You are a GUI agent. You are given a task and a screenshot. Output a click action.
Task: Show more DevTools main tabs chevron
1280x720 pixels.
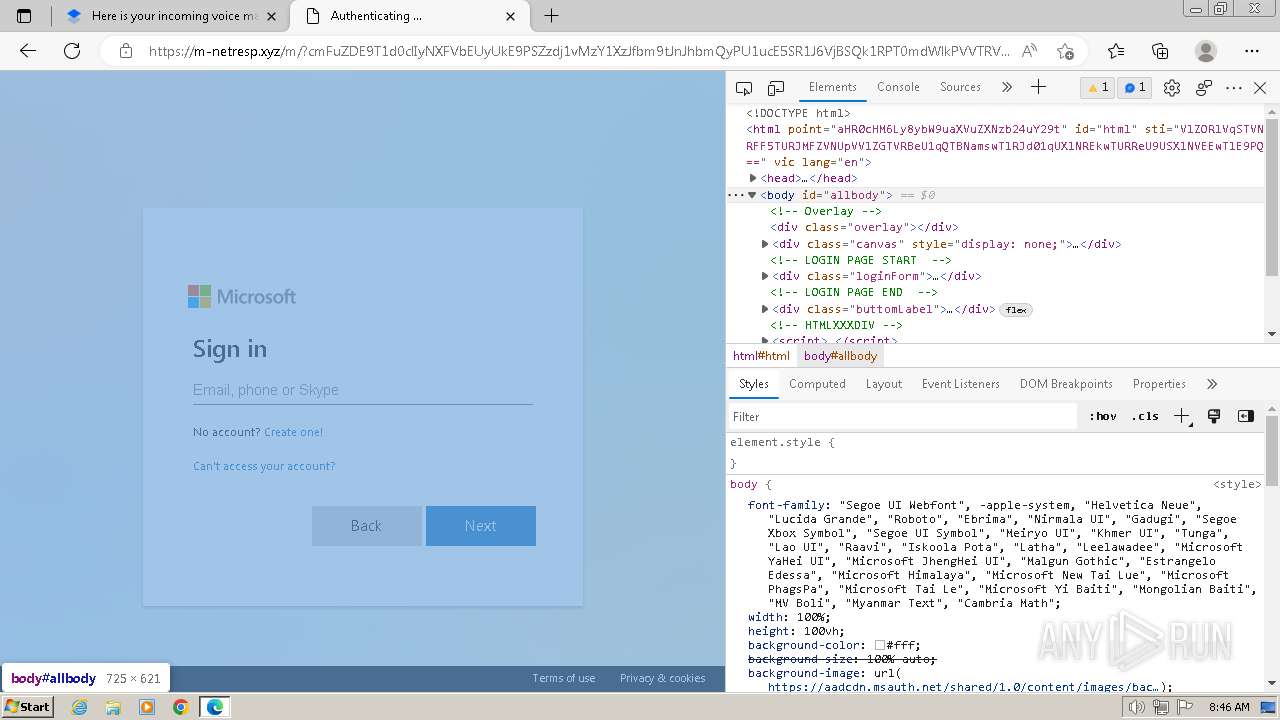(x=1007, y=87)
